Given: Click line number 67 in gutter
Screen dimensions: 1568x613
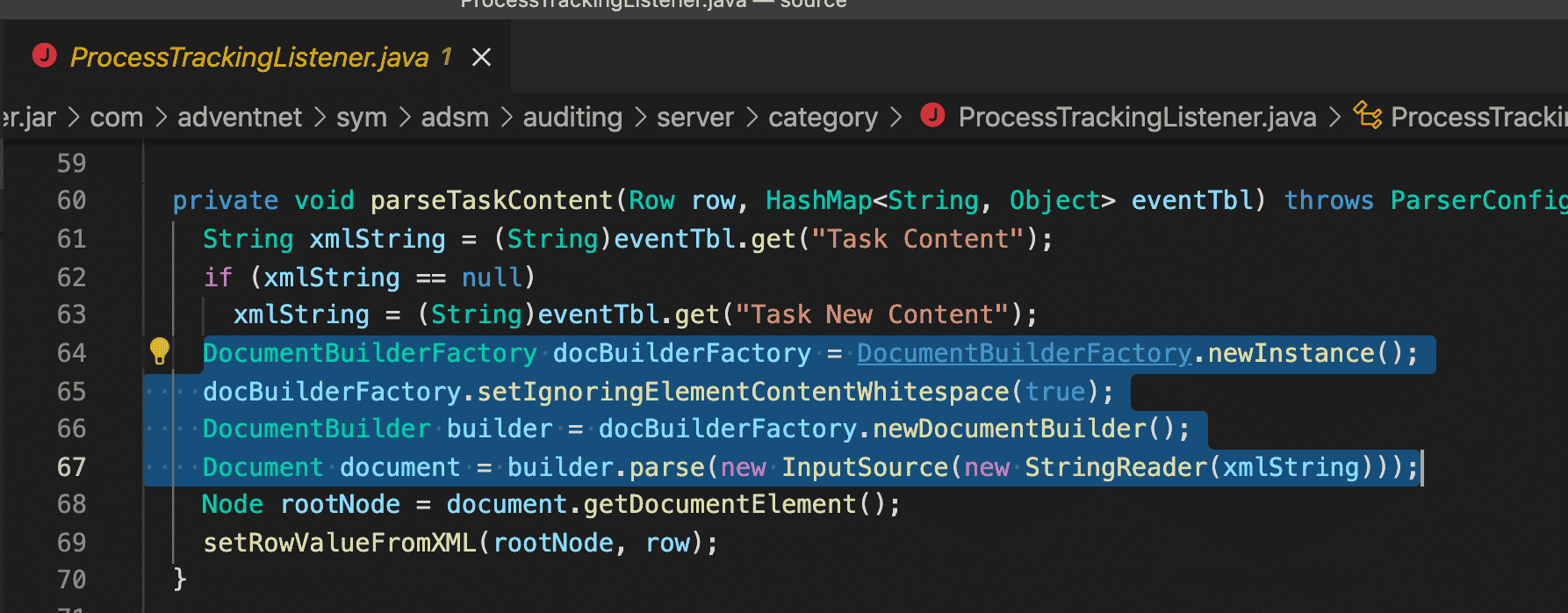Looking at the screenshot, I should tap(72, 466).
